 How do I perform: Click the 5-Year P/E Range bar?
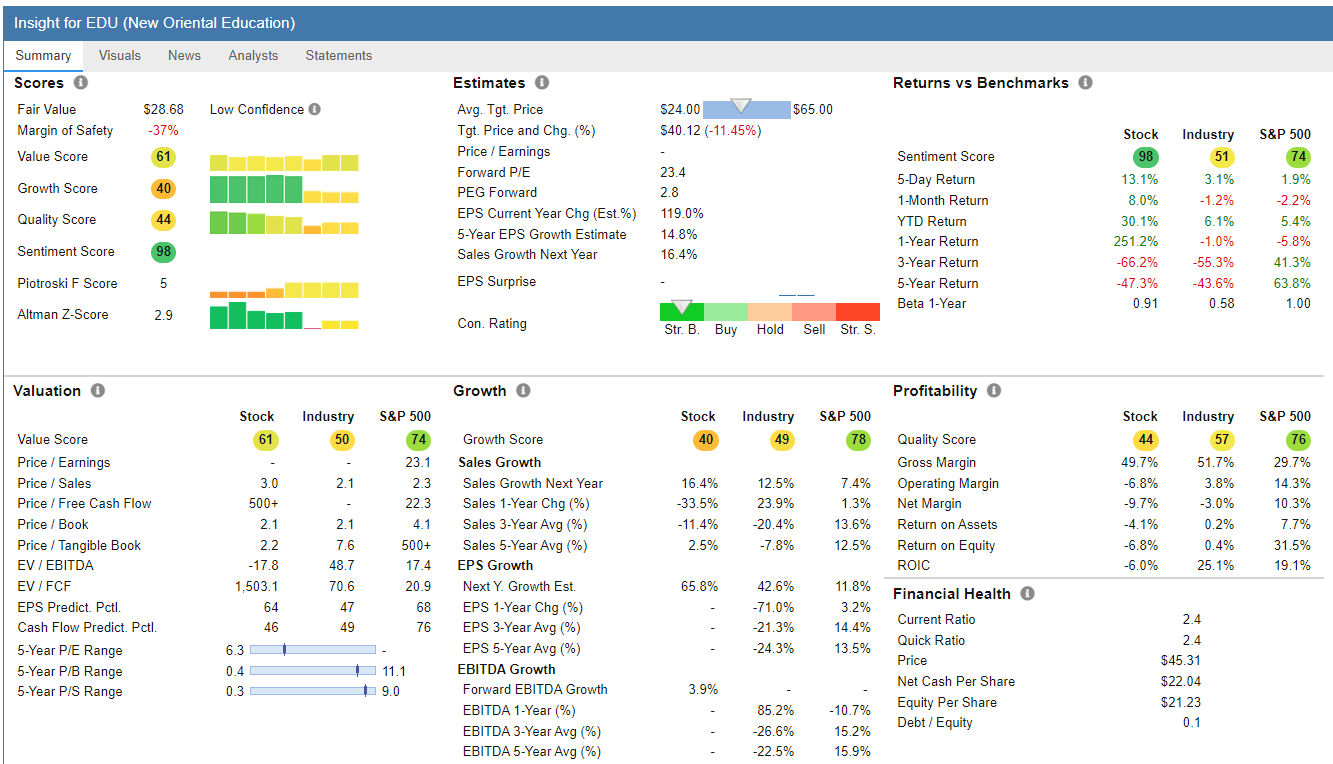[x=313, y=650]
